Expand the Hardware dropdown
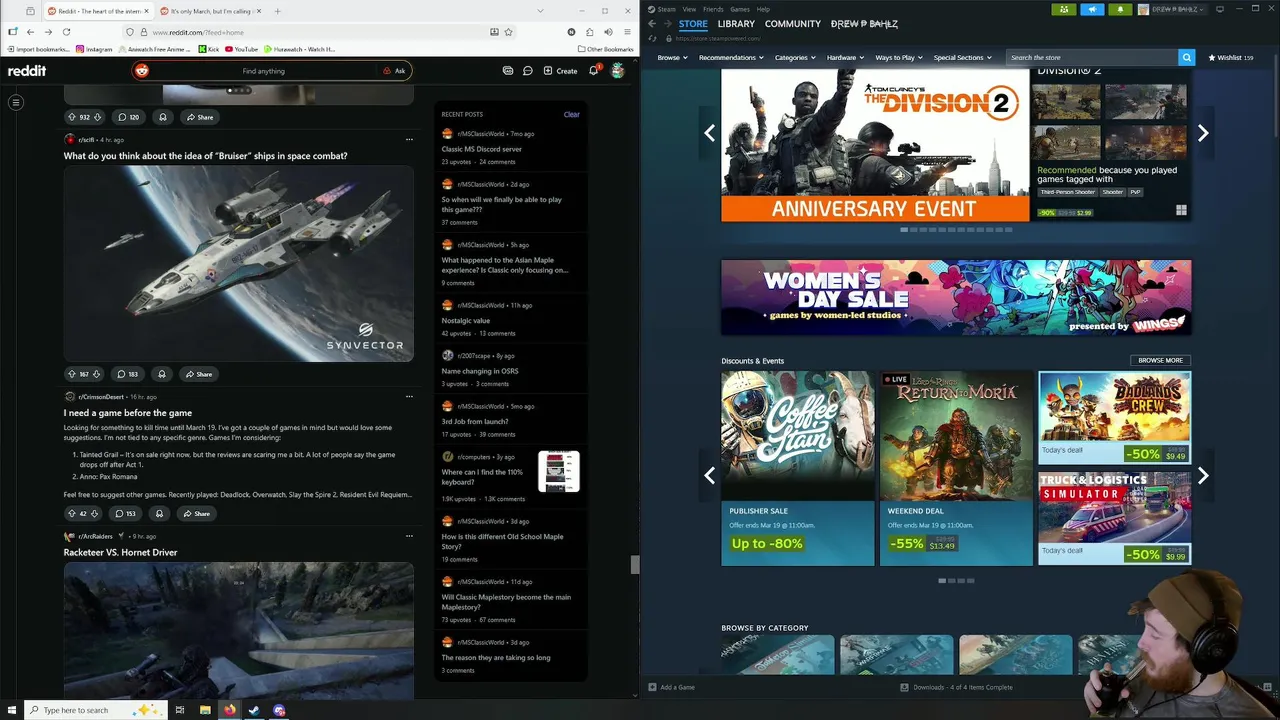Screen dimensions: 1280x720 tap(845, 57)
